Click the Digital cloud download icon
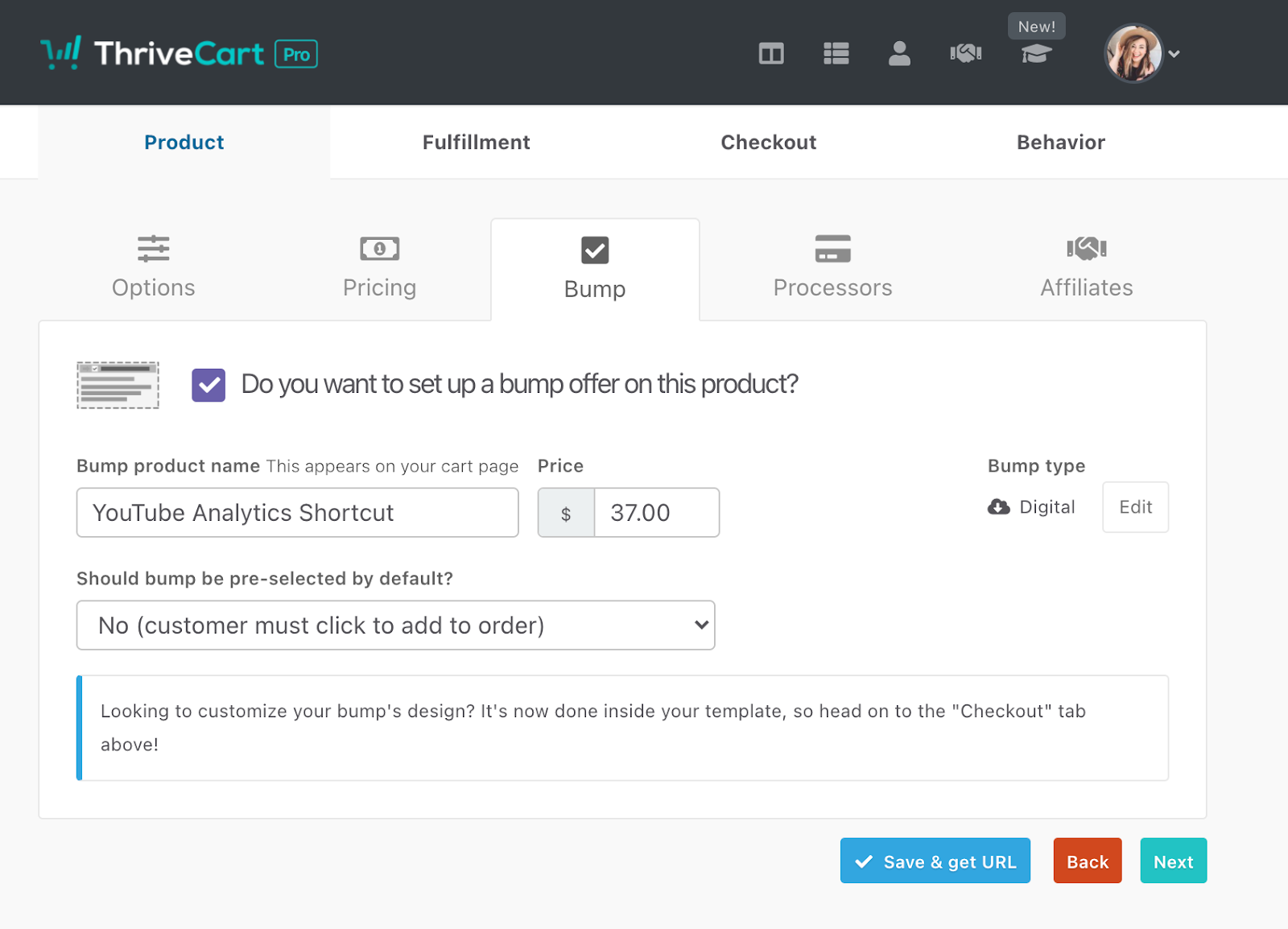Screen dimensions: 1288x929 999,507
